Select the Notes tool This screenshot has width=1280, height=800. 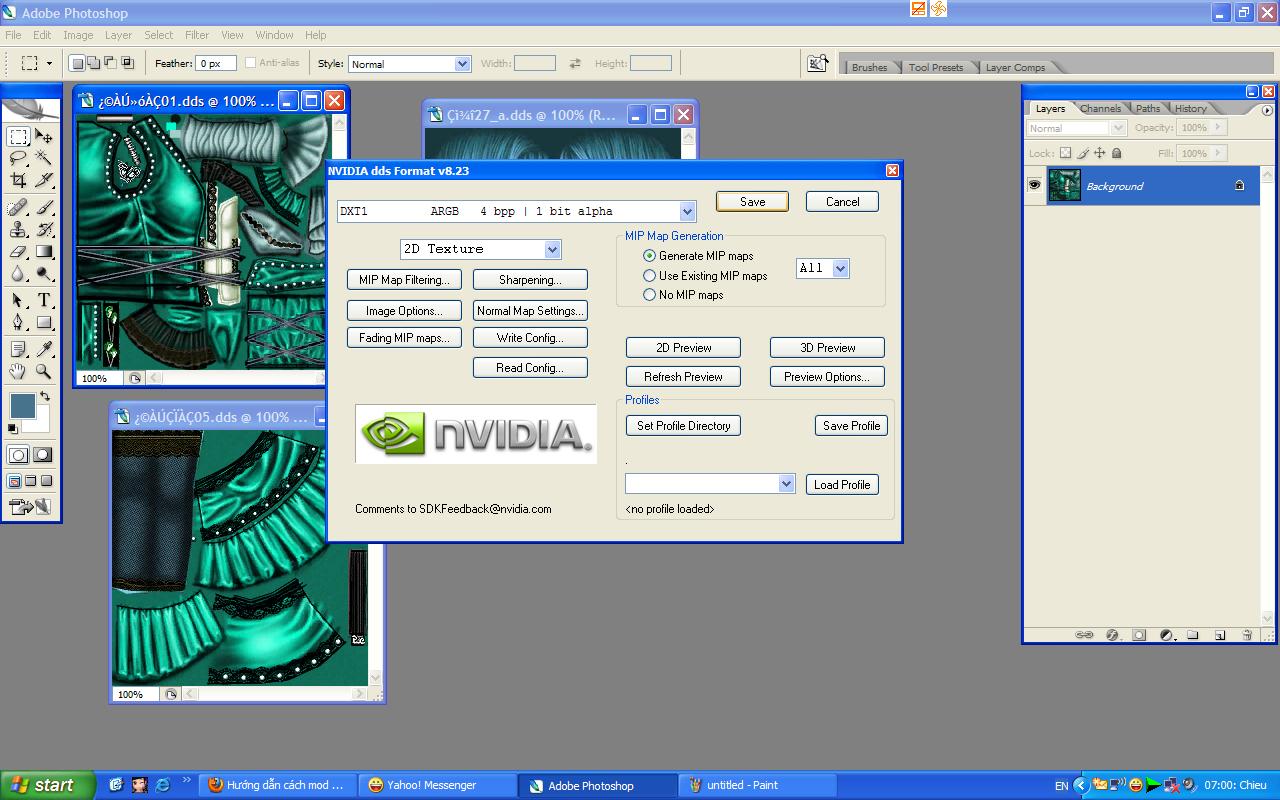tap(18, 349)
